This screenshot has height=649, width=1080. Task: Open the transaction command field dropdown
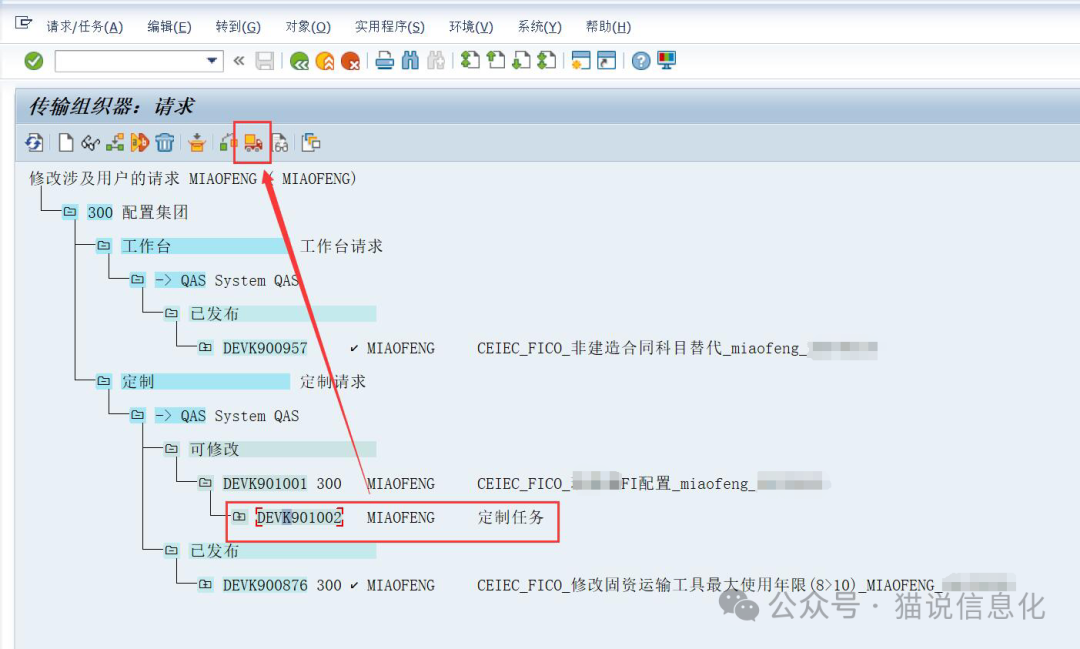[x=212, y=61]
